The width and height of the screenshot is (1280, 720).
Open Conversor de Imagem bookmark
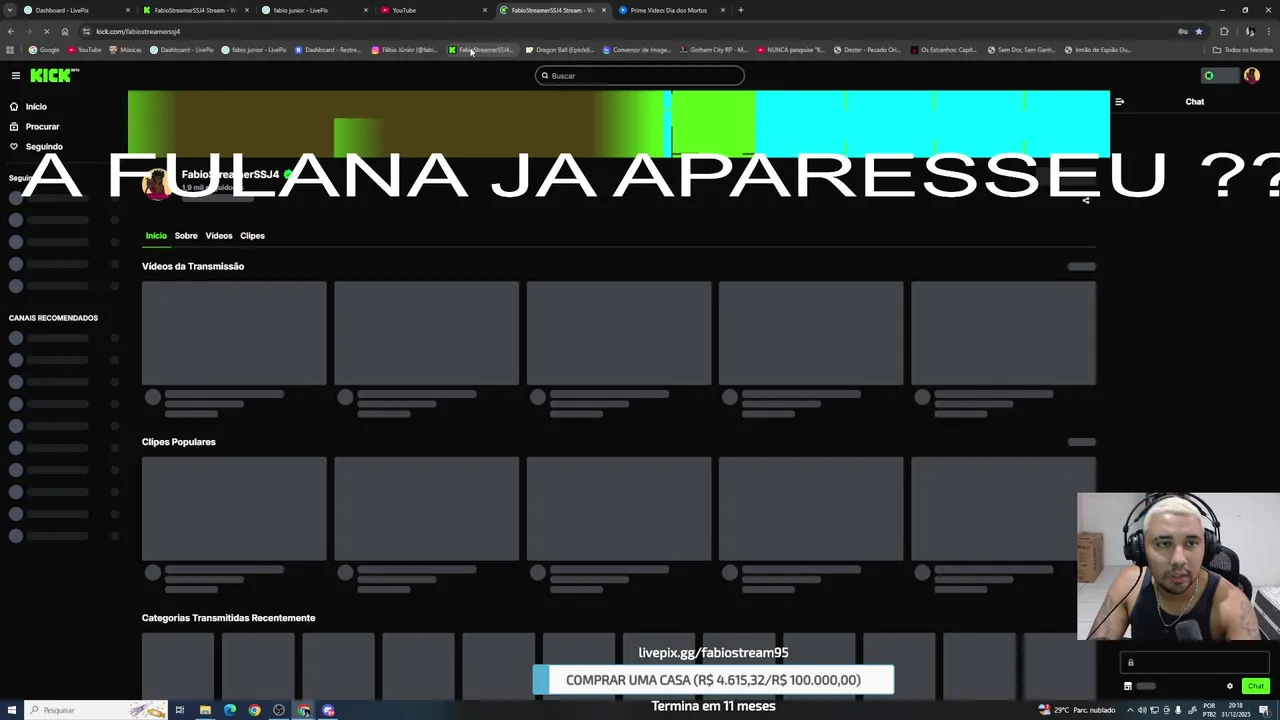(x=636, y=50)
